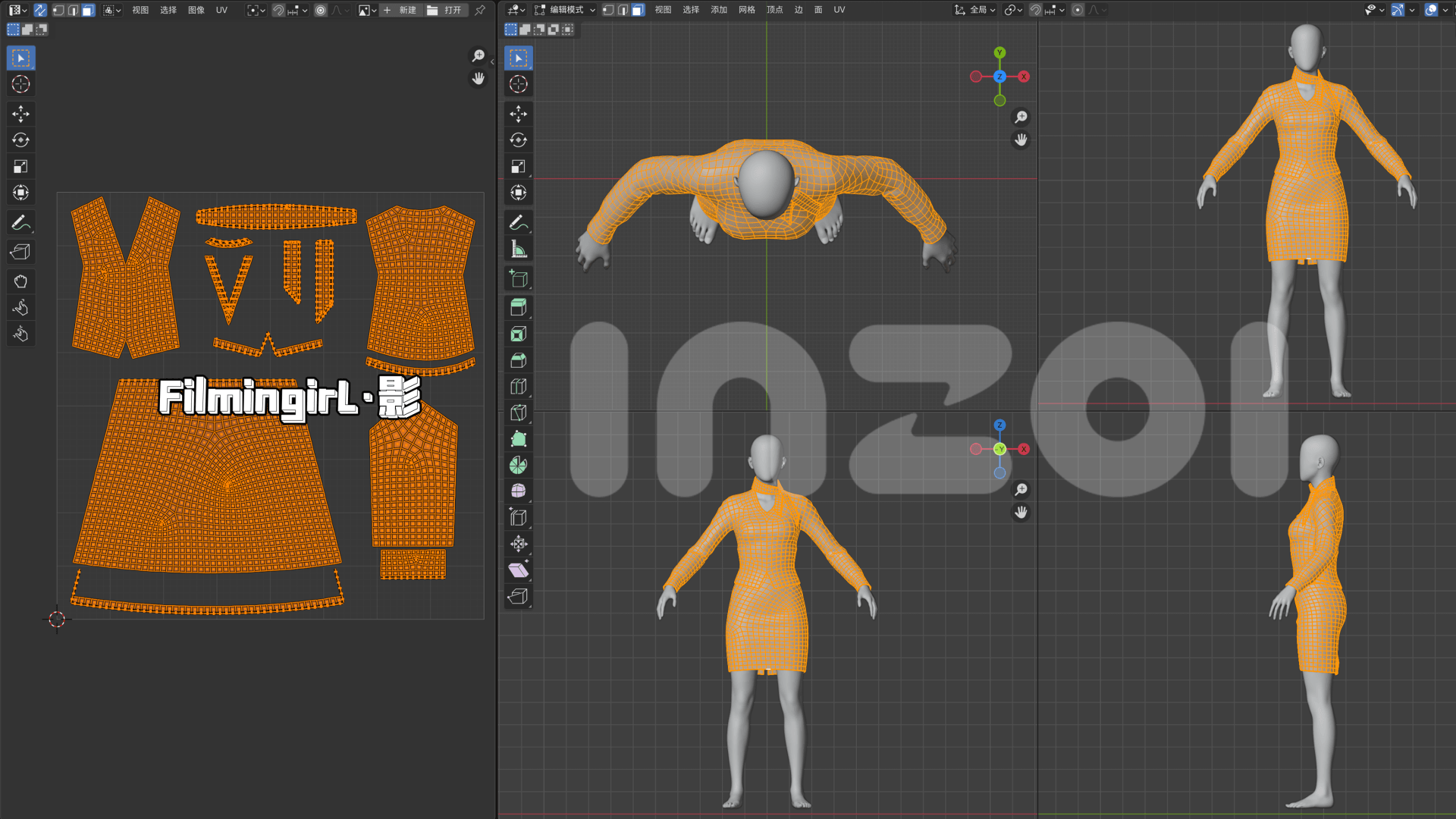Select the Knife tool
The image size is (1456, 819).
pyautogui.click(x=519, y=413)
